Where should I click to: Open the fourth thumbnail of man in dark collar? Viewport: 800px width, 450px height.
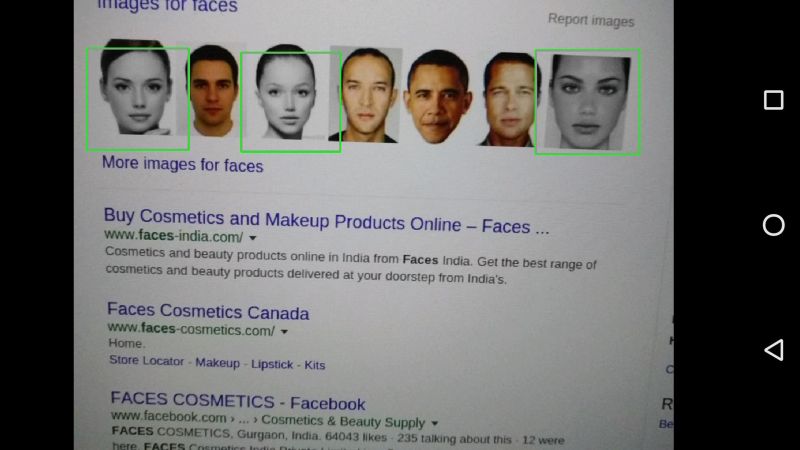pyautogui.click(x=366, y=95)
